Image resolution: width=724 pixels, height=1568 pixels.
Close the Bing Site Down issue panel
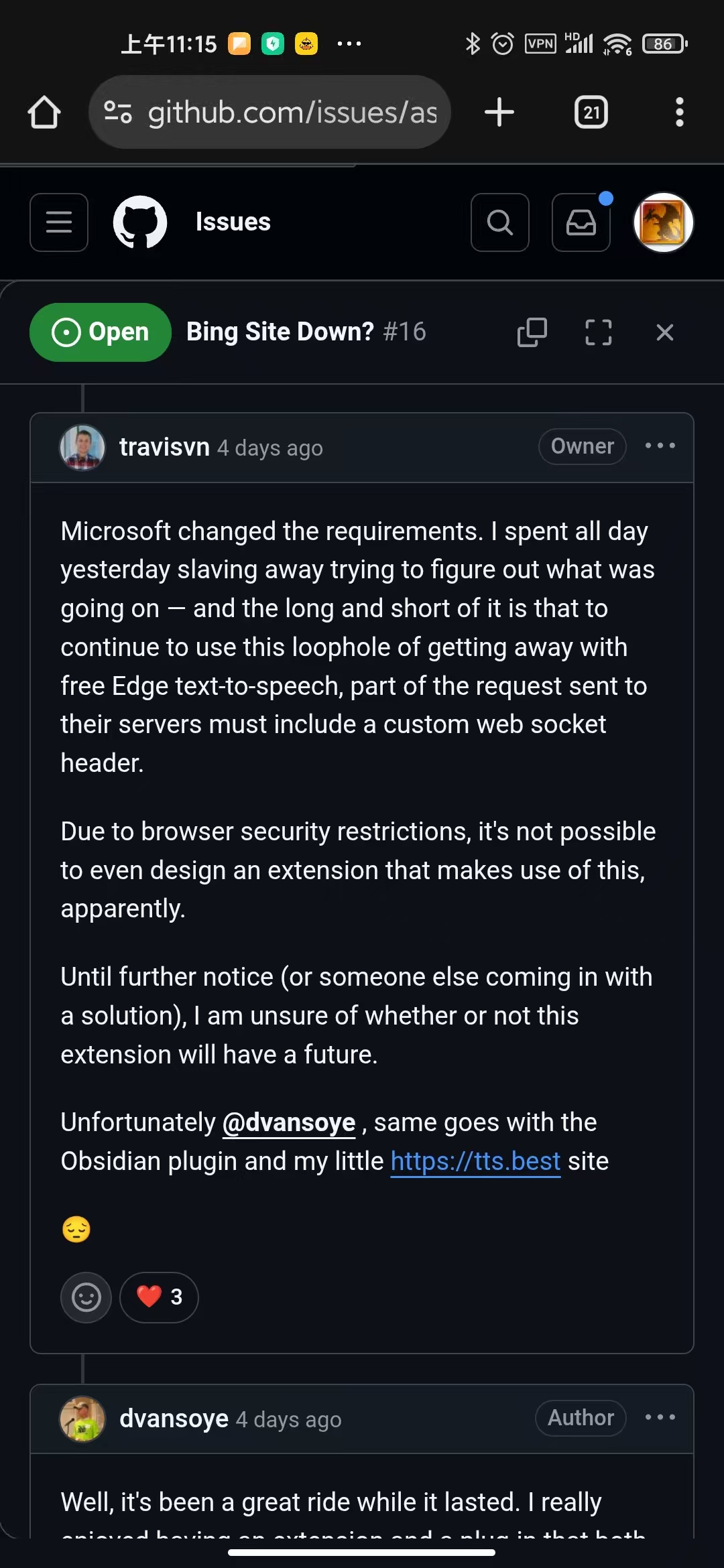pos(665,332)
